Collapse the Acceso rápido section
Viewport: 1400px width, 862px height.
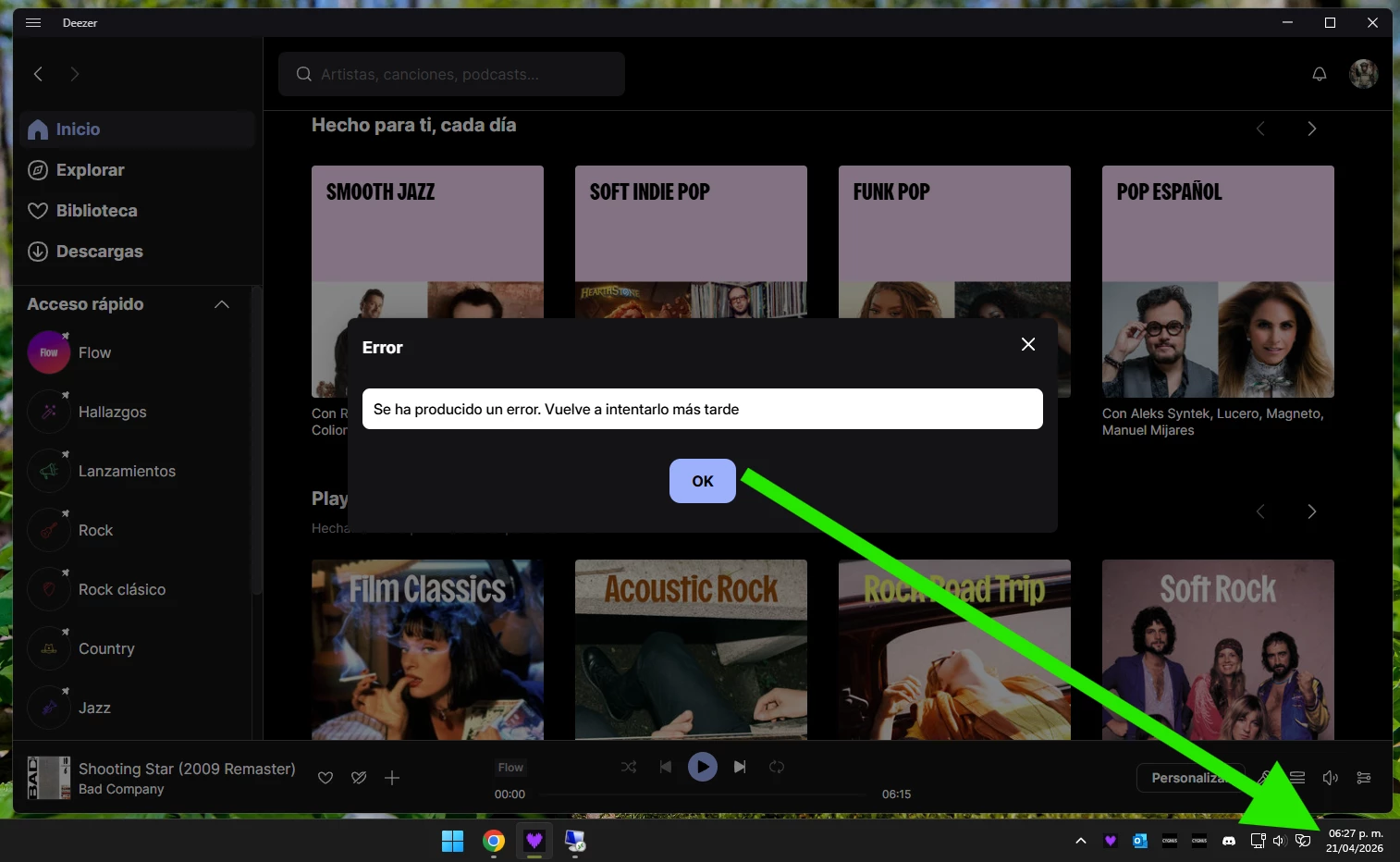point(222,304)
